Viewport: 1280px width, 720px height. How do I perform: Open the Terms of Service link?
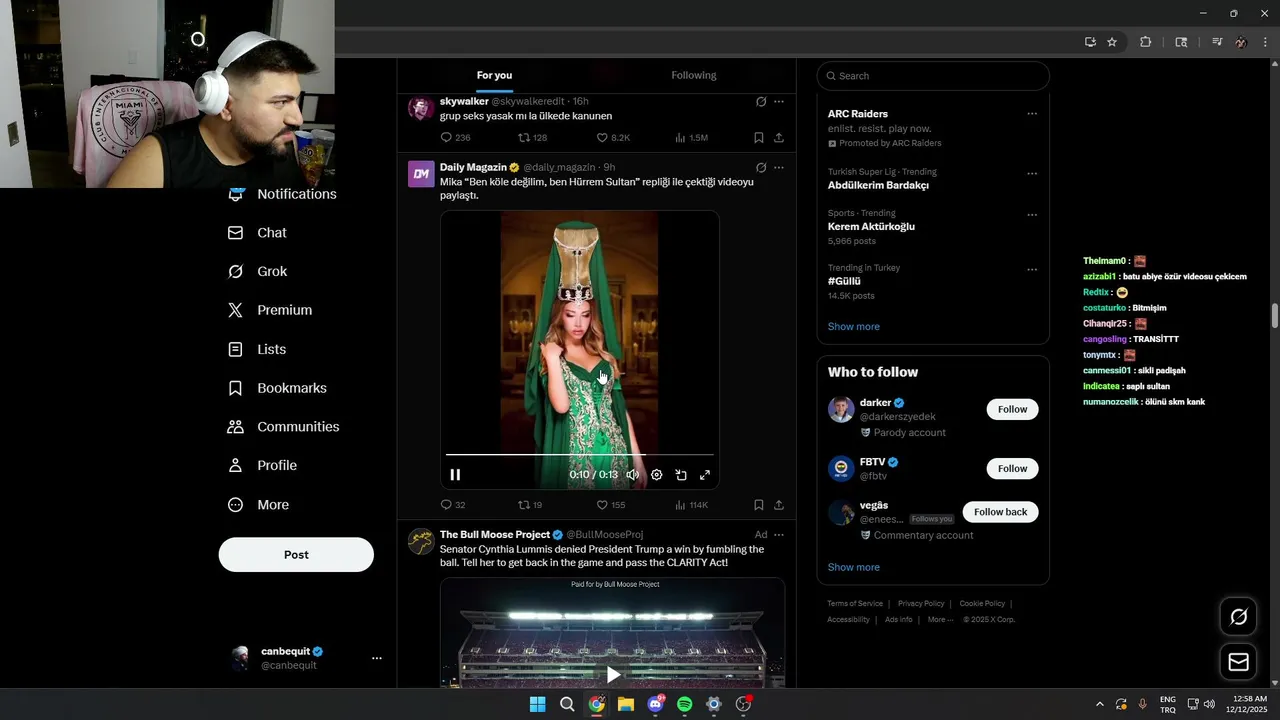[x=855, y=604]
